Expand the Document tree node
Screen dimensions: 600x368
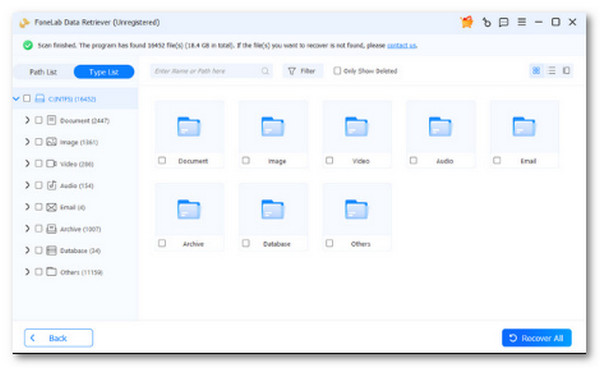pyautogui.click(x=27, y=120)
